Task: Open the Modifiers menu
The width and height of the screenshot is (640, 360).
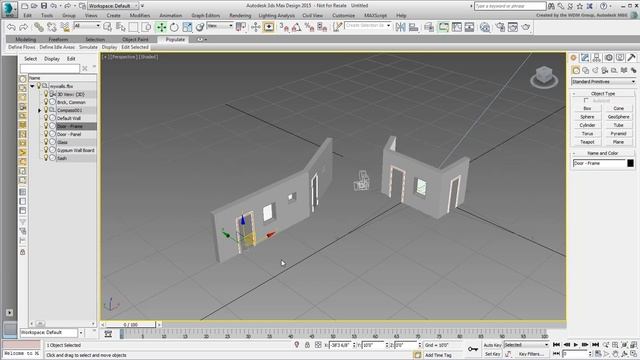Action: (x=140, y=16)
